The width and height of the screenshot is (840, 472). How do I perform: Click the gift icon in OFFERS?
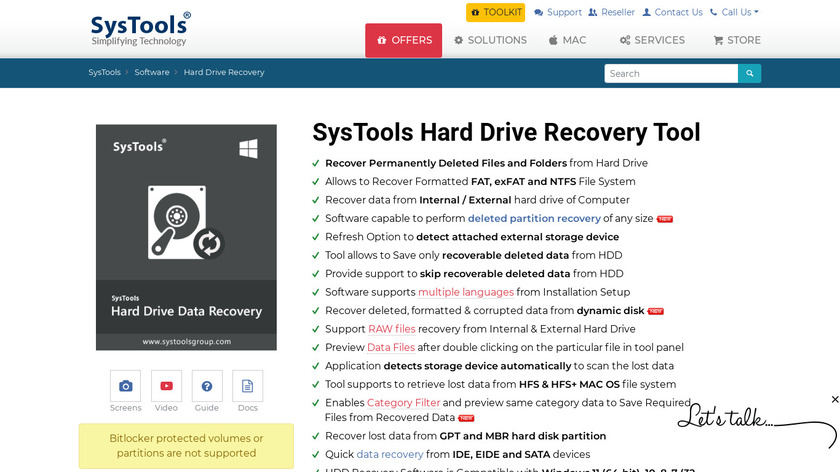pyautogui.click(x=381, y=40)
